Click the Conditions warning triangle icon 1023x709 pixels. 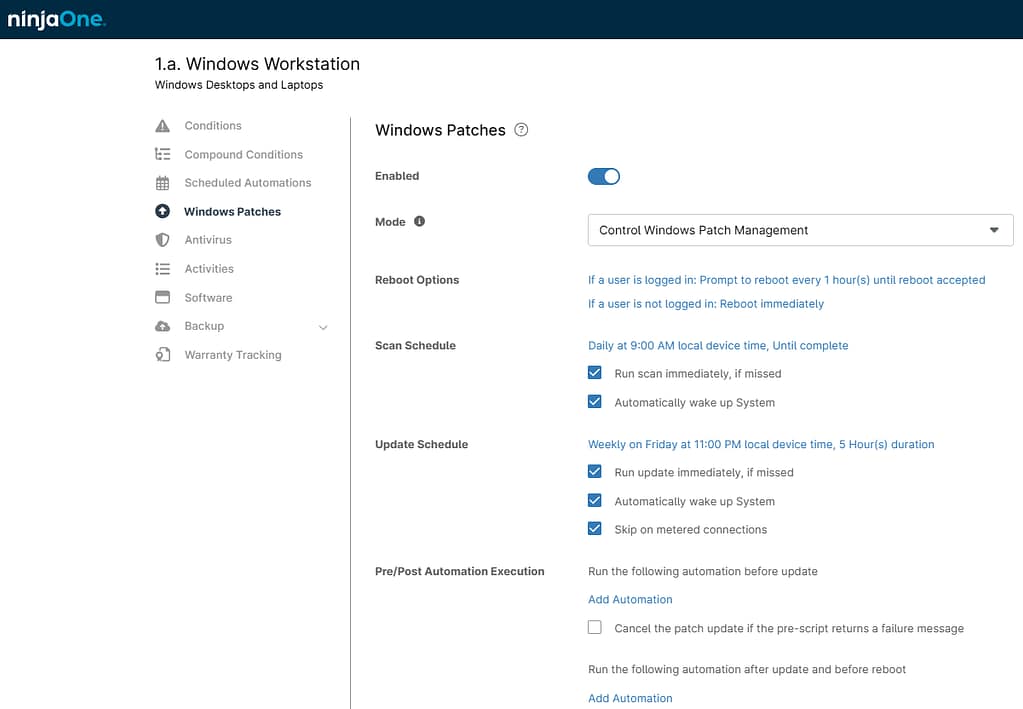(x=165, y=125)
